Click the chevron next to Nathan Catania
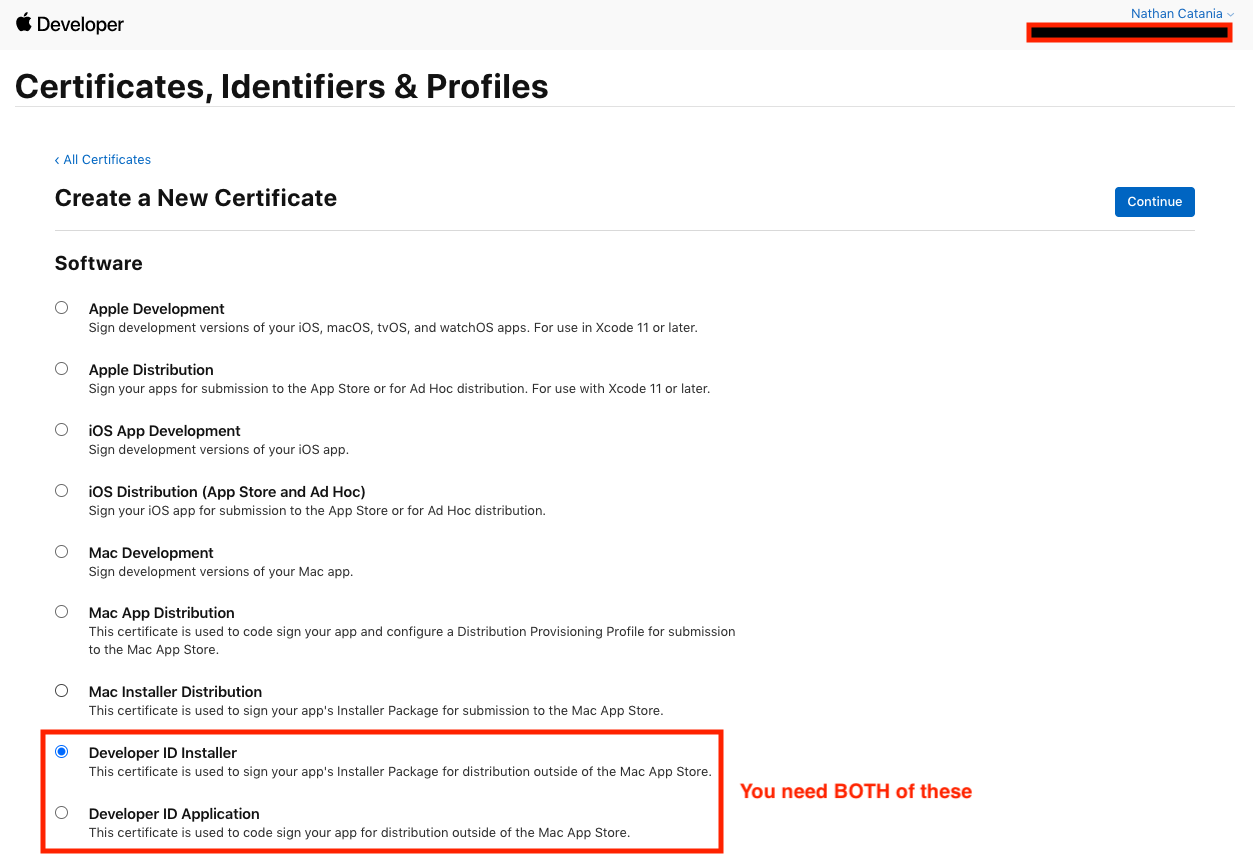The height and width of the screenshot is (860, 1253). (x=1230, y=14)
